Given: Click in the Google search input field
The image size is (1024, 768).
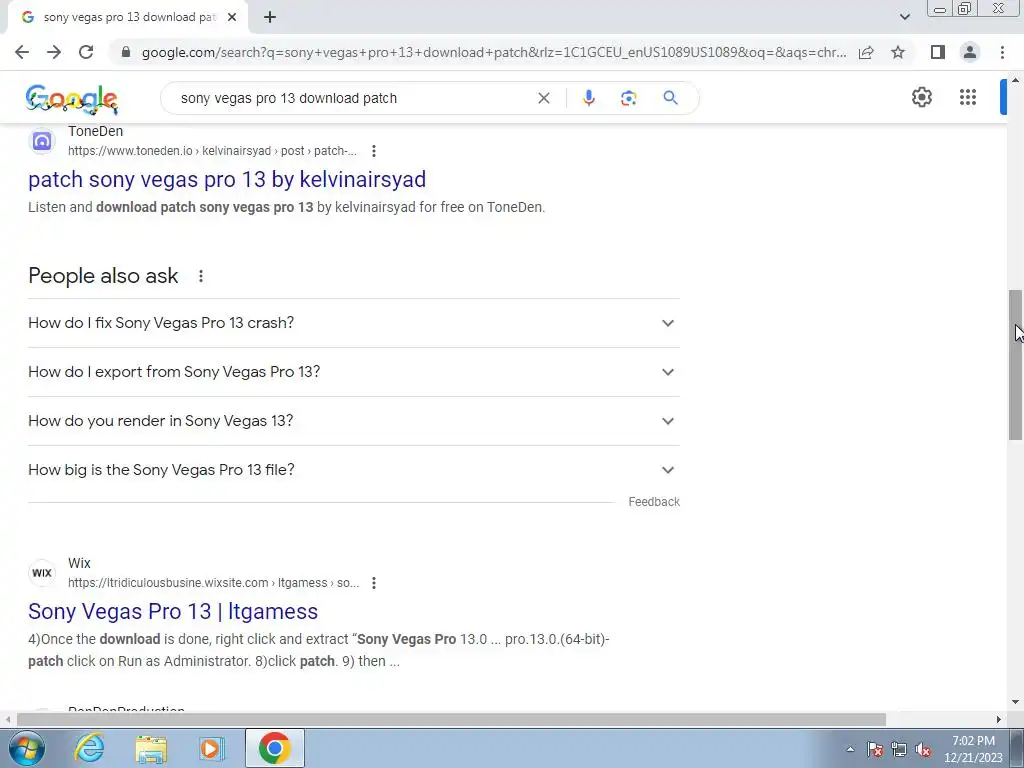Looking at the screenshot, I should 353,98.
